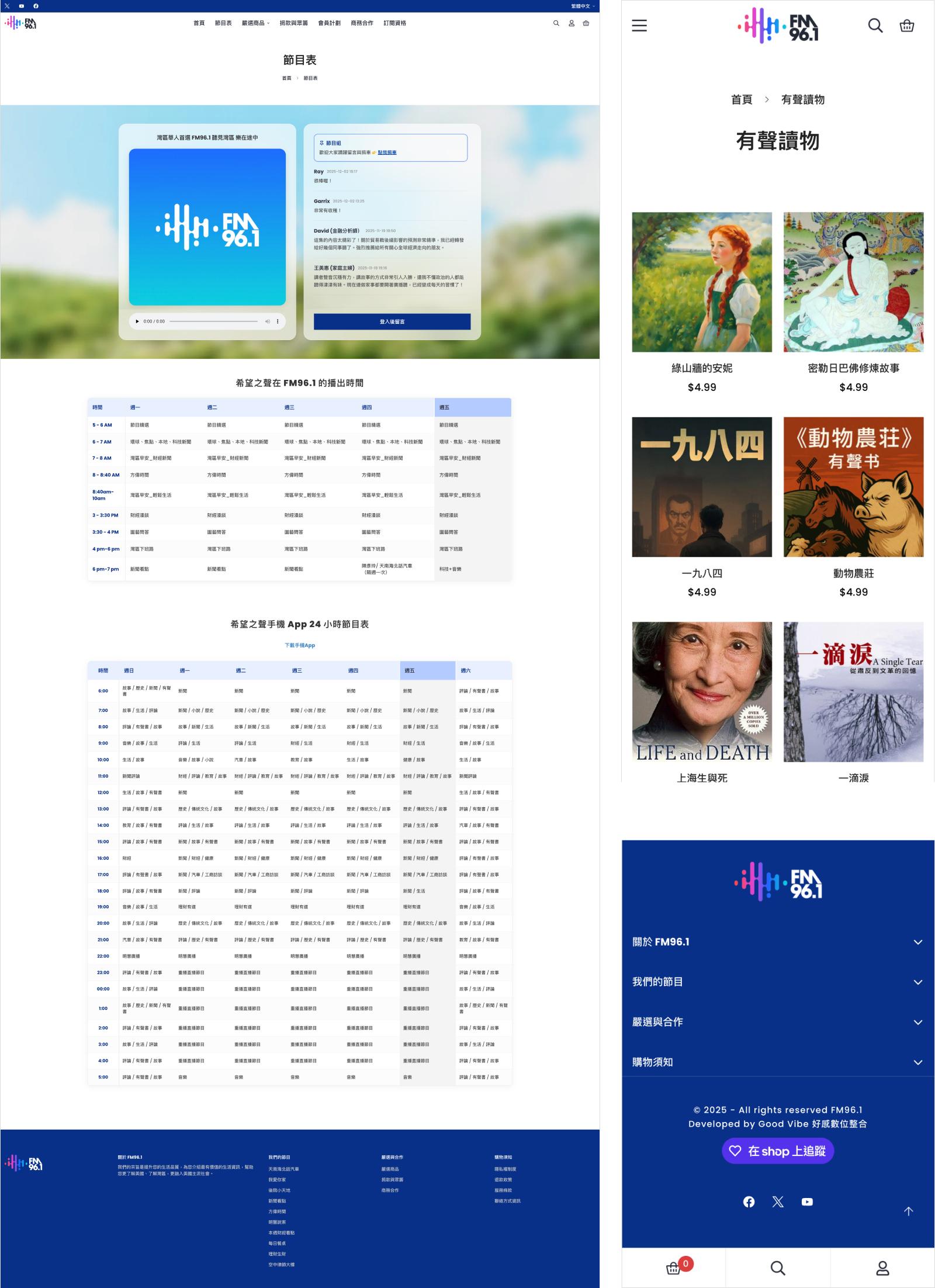Expand the 嚴選商品 menu dropdown
The height and width of the screenshot is (1288, 935).
click(x=255, y=23)
